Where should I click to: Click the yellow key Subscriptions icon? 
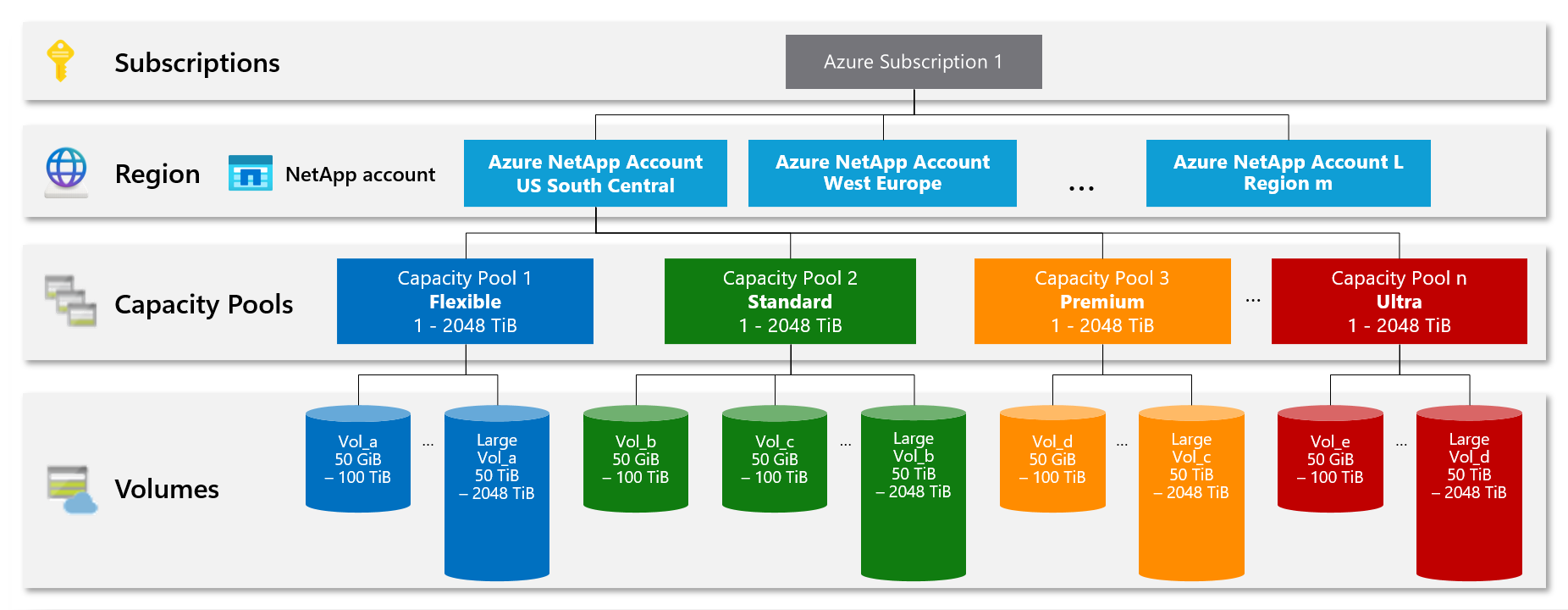pos(60,61)
